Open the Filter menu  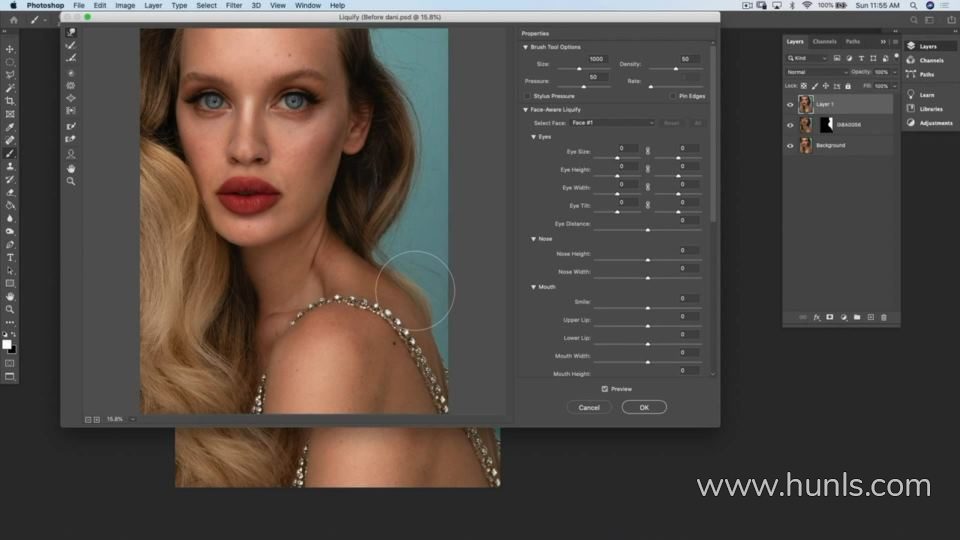click(x=233, y=5)
